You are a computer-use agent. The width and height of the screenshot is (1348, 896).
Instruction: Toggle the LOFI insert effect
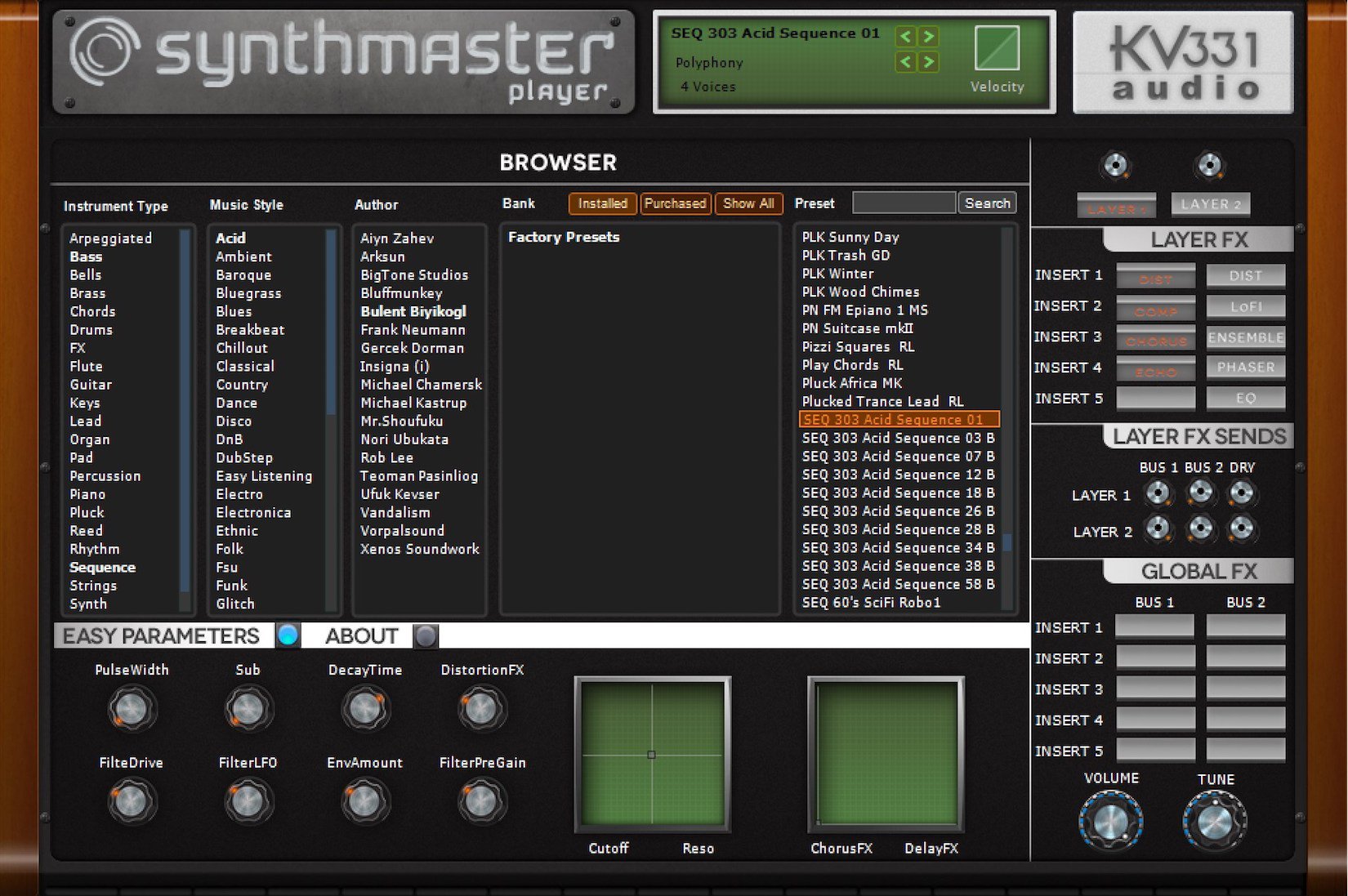[x=1246, y=306]
